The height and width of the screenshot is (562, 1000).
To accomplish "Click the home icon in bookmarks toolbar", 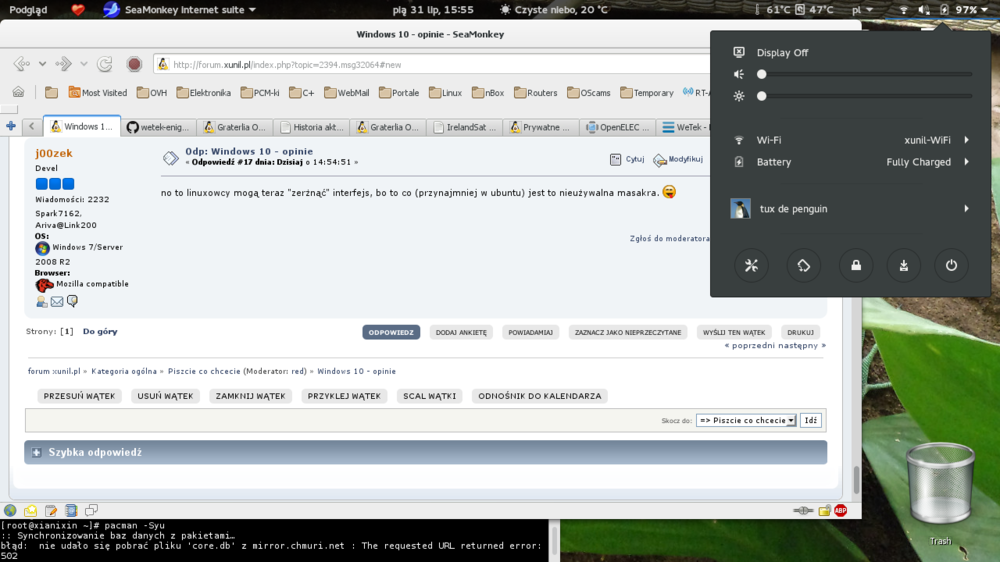I will (x=18, y=92).
